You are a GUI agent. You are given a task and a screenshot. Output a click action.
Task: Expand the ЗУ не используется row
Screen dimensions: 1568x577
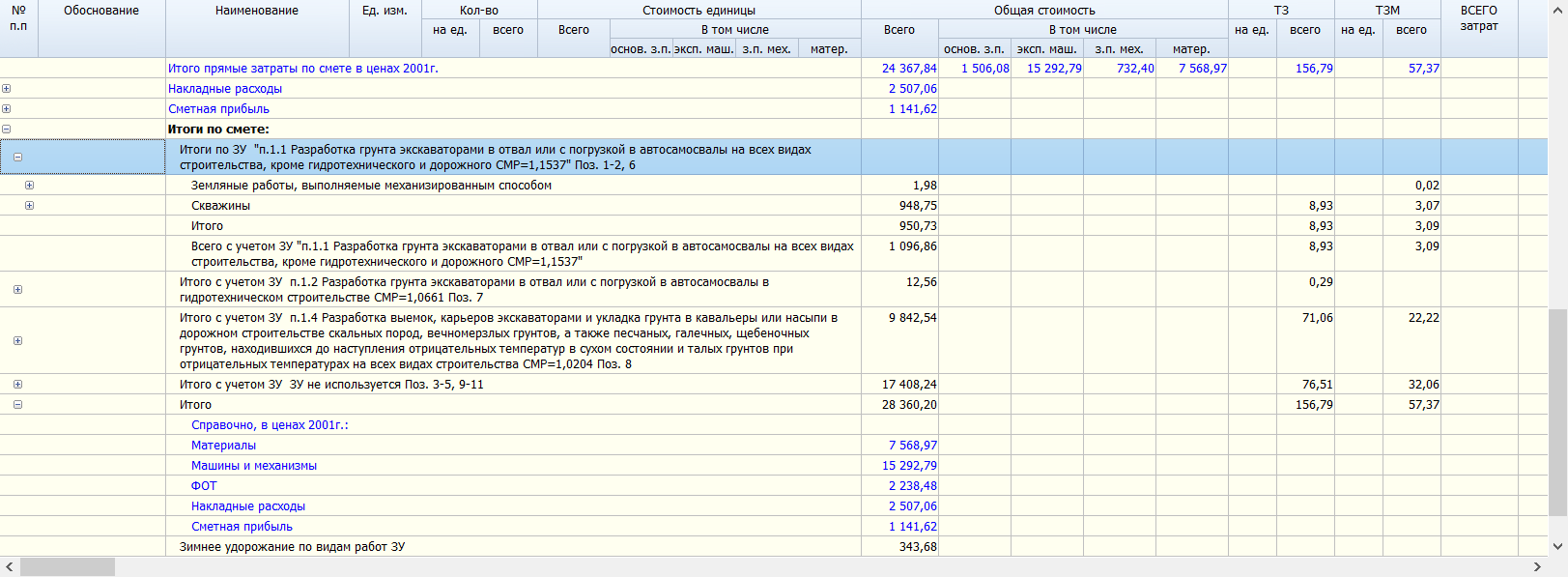click(17, 385)
